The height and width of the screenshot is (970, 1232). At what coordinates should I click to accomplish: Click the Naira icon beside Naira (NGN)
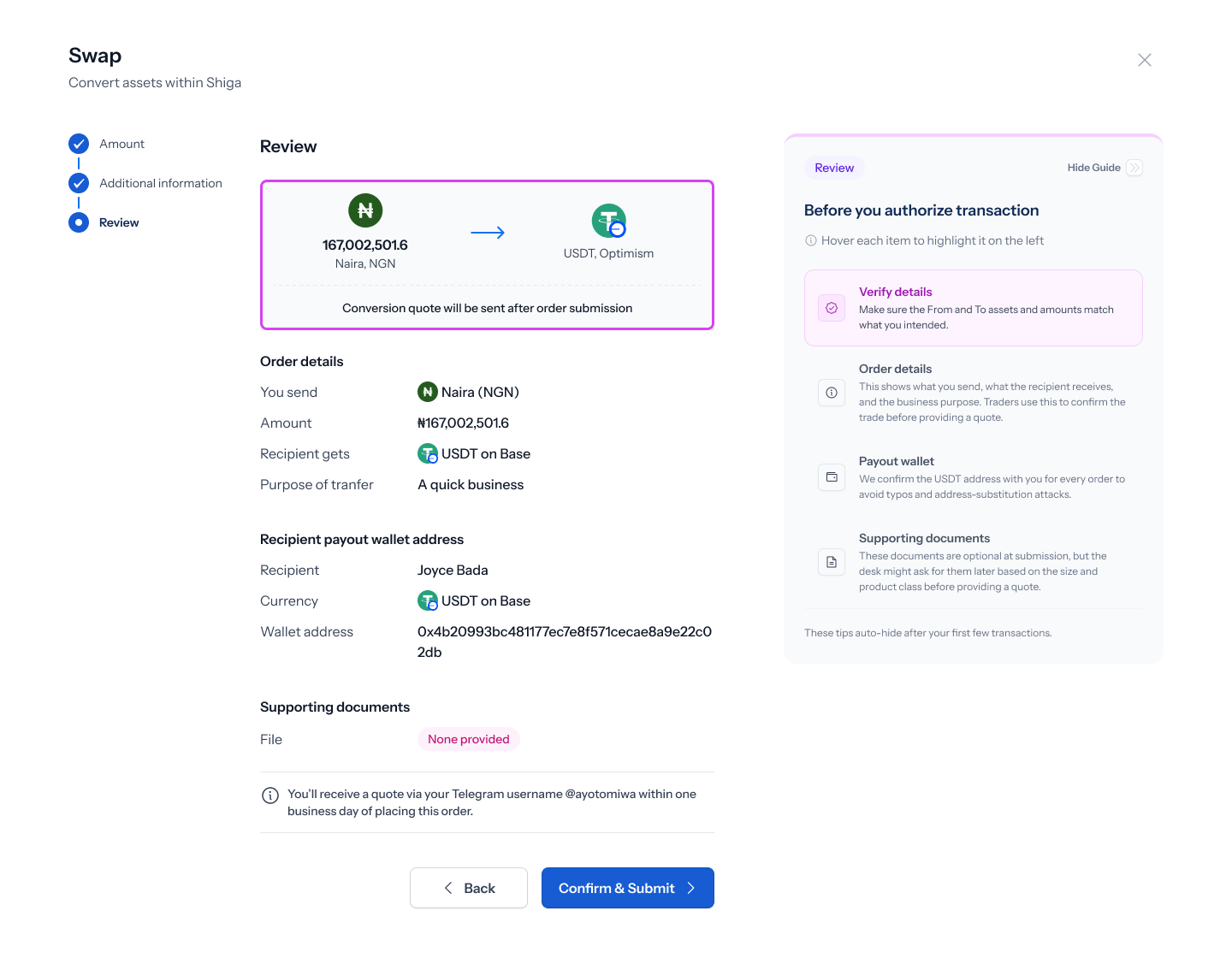(x=428, y=392)
